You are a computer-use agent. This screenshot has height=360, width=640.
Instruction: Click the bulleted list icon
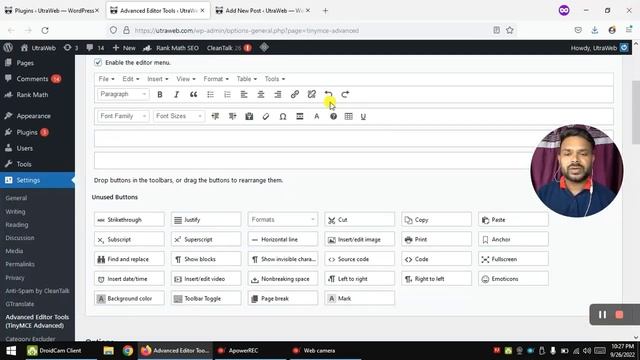pyautogui.click(x=211, y=94)
